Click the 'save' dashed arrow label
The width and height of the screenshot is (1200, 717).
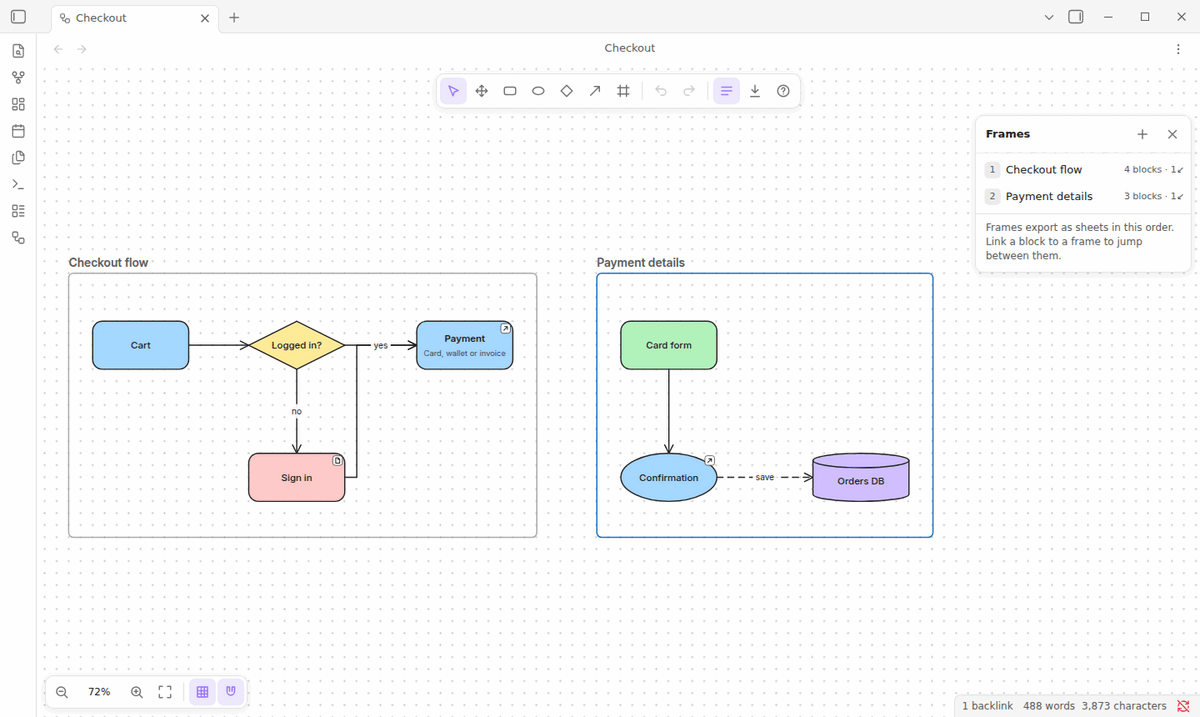(x=765, y=477)
